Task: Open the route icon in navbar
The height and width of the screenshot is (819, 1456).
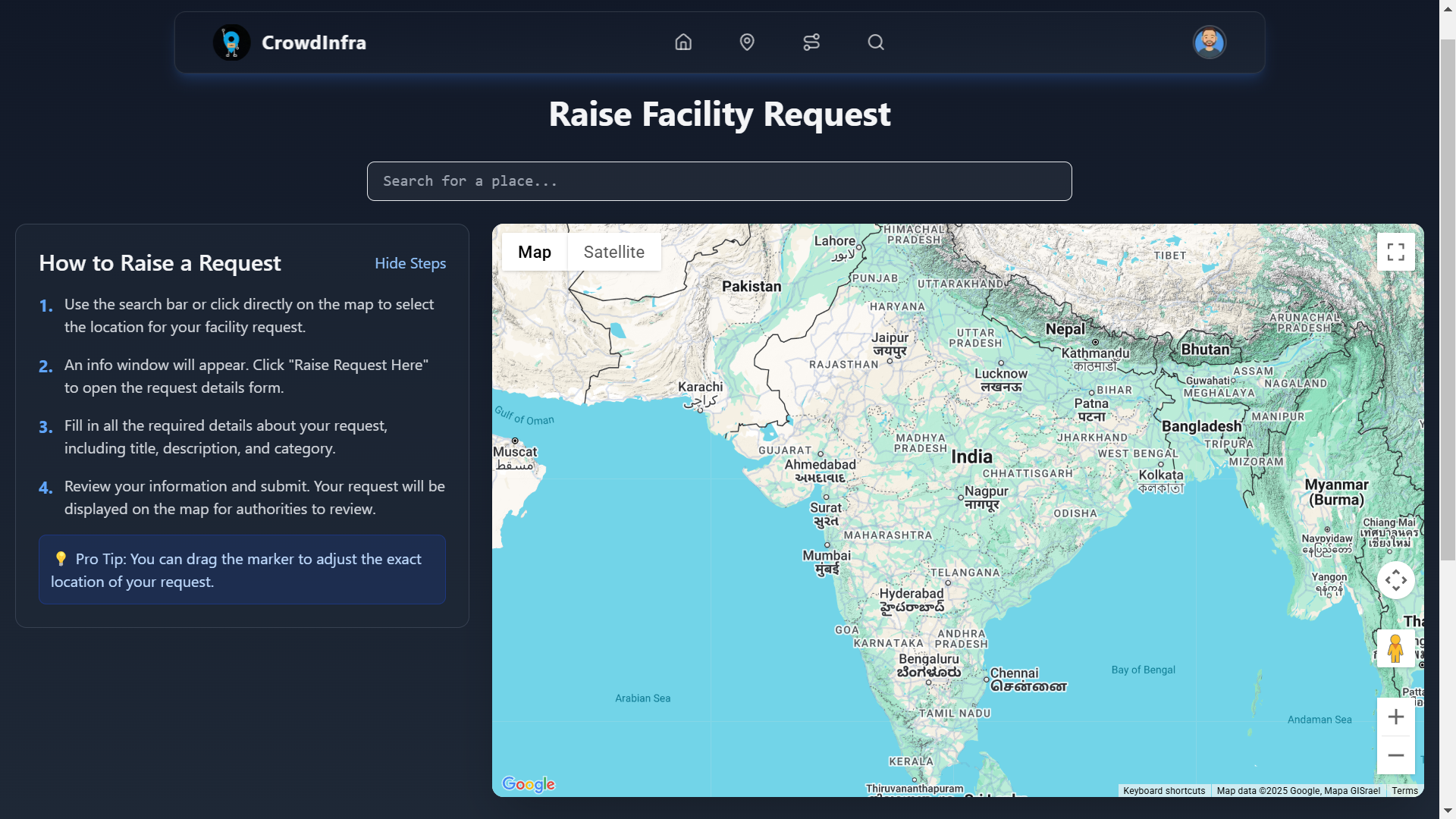Action: [x=811, y=42]
